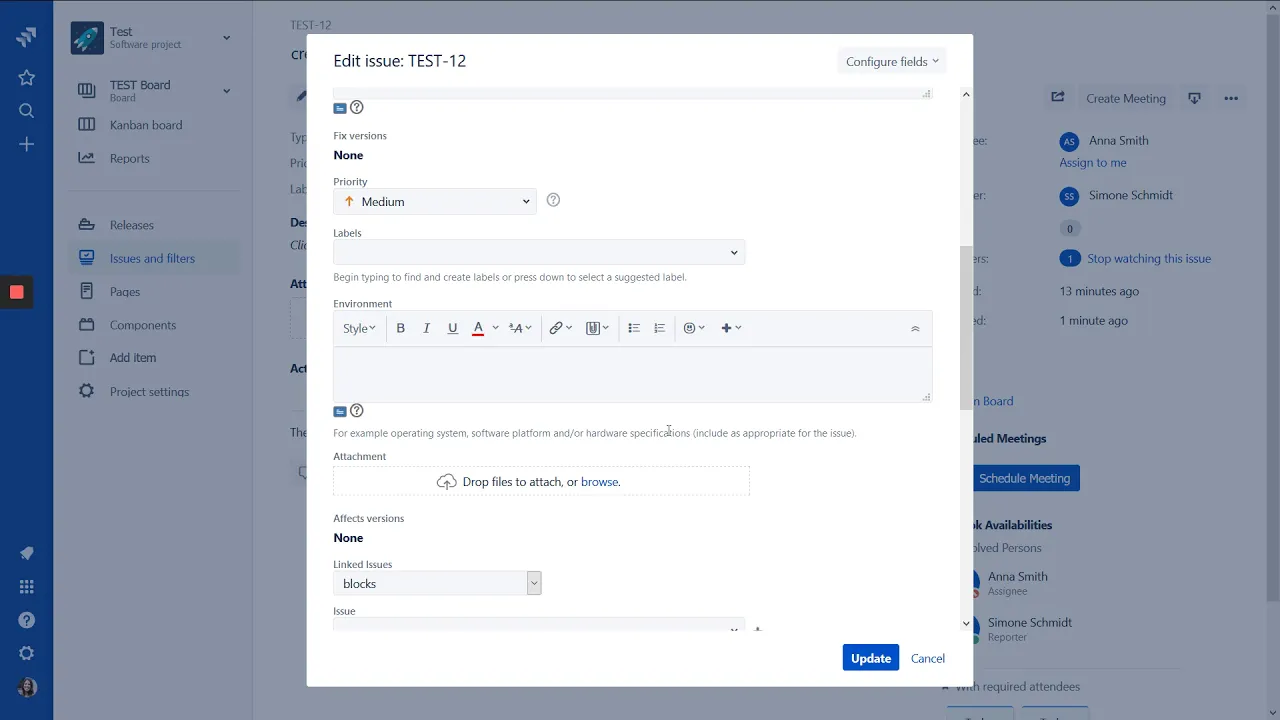The image size is (1280, 720).
Task: Click the Labels input field
Action: pyautogui.click(x=539, y=252)
